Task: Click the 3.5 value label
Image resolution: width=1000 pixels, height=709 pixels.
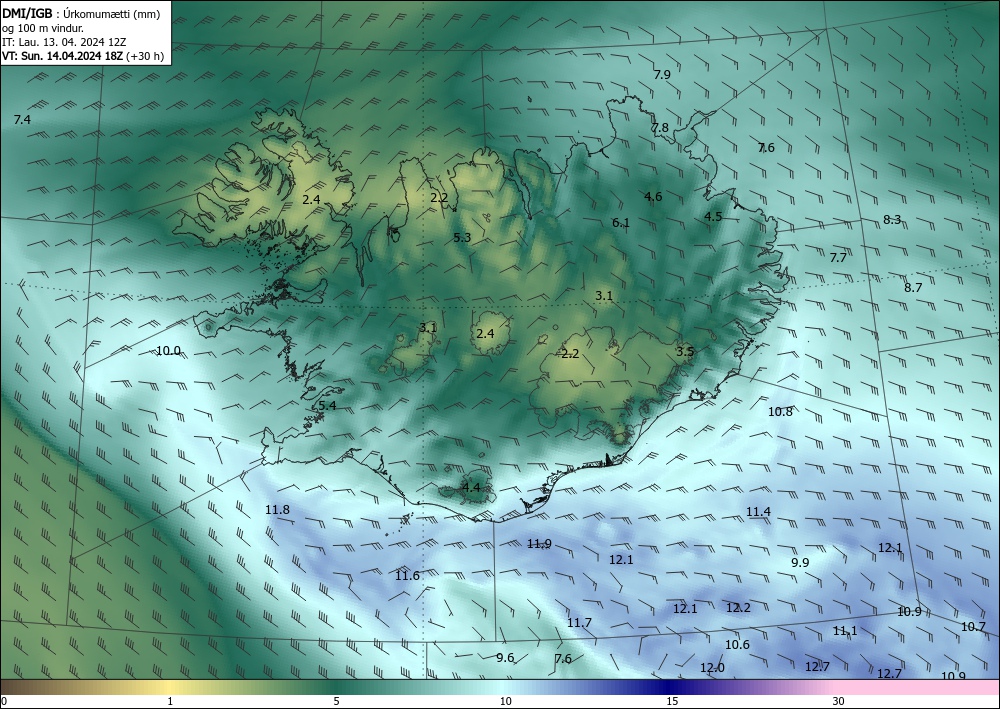Action: click(x=685, y=351)
